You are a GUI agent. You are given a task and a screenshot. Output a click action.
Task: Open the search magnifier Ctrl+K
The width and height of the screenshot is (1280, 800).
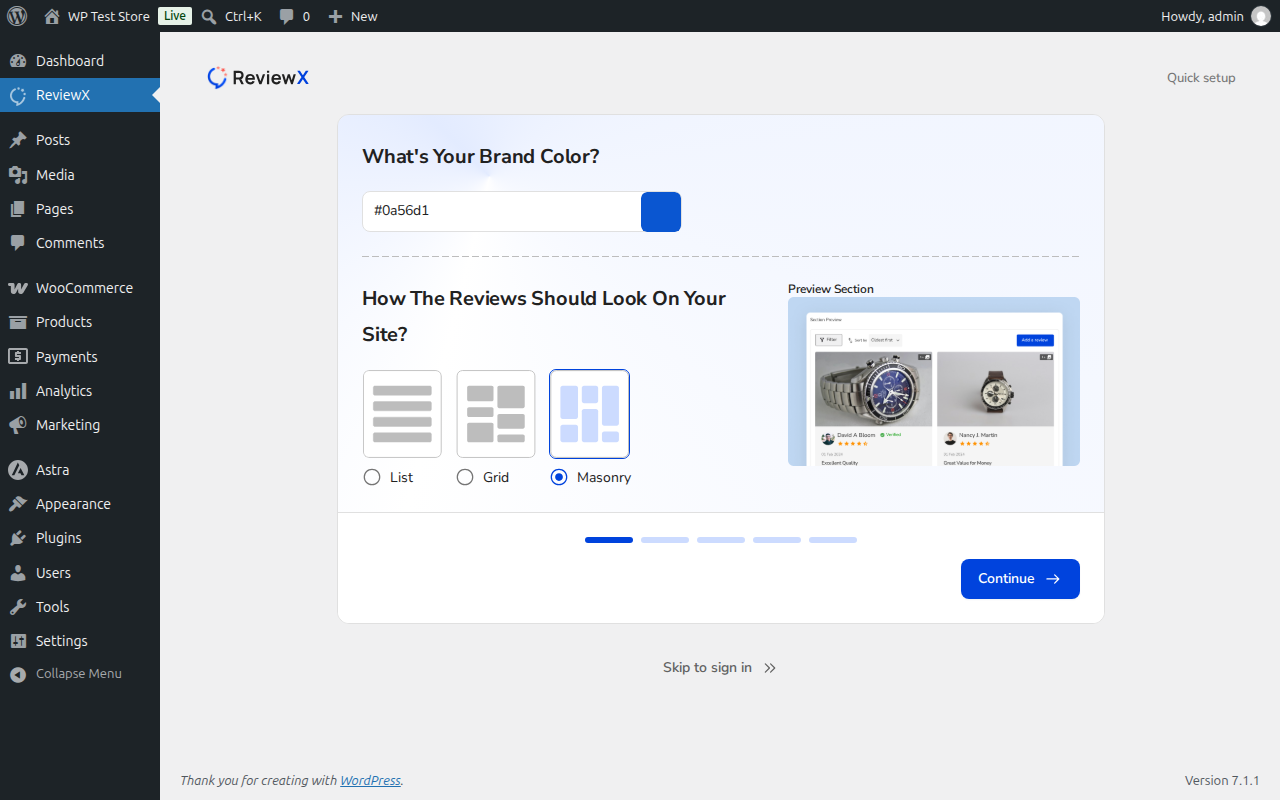[x=209, y=16]
